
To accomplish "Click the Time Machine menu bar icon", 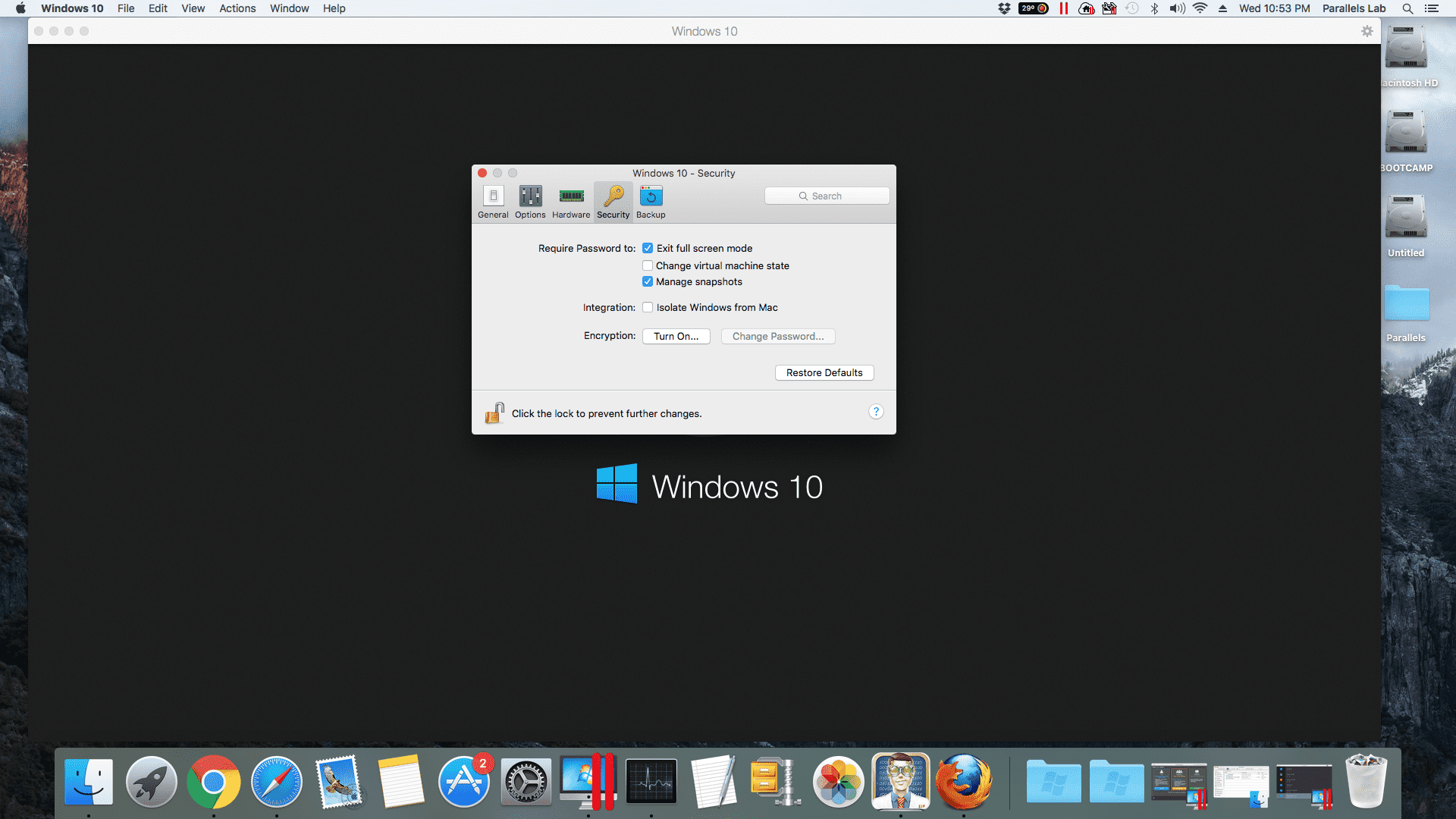I will 1131,8.
